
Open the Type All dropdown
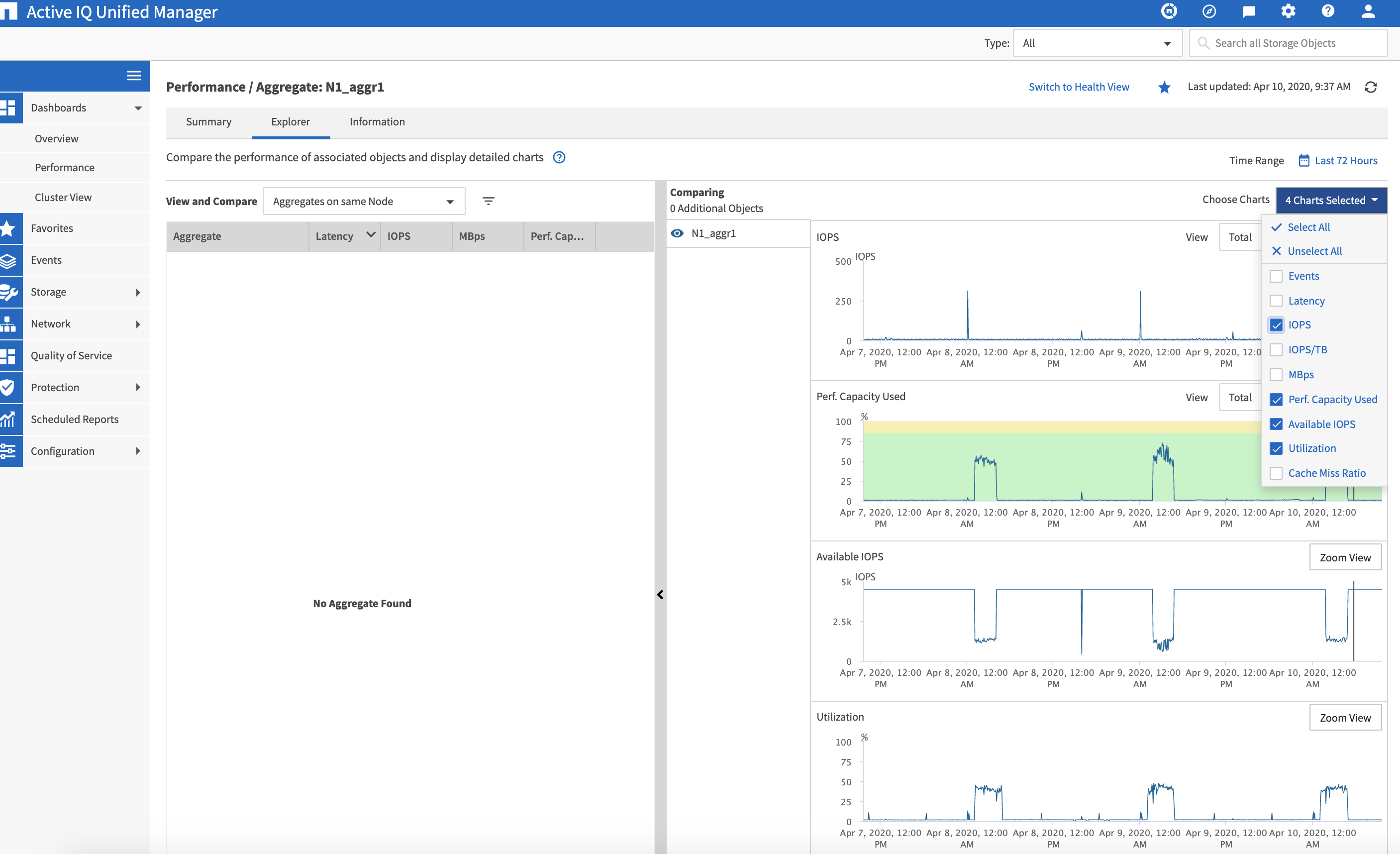[x=1097, y=43]
